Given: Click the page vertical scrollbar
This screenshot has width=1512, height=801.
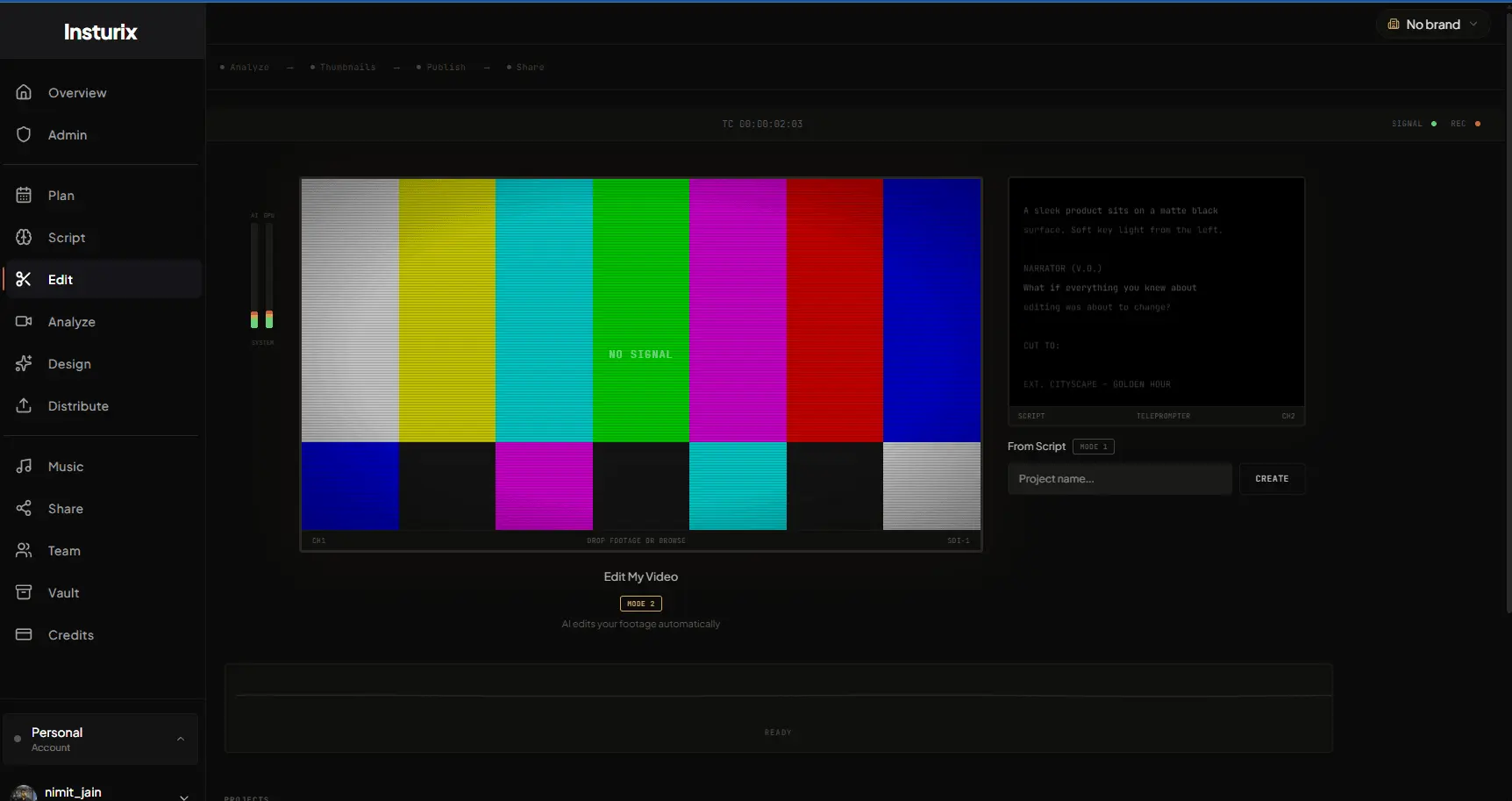Looking at the screenshot, I should click(1508, 312).
